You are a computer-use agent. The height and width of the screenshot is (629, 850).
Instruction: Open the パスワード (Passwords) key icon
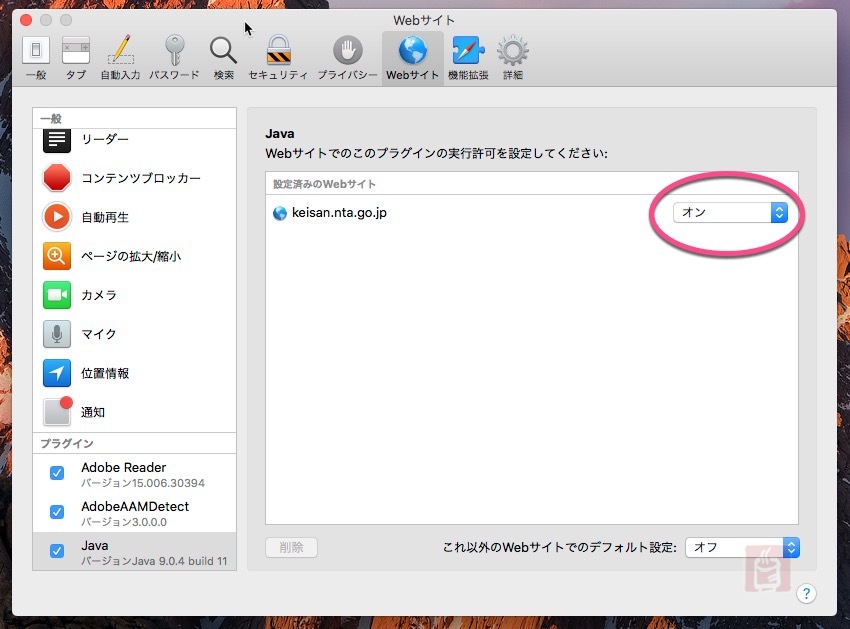click(x=174, y=58)
